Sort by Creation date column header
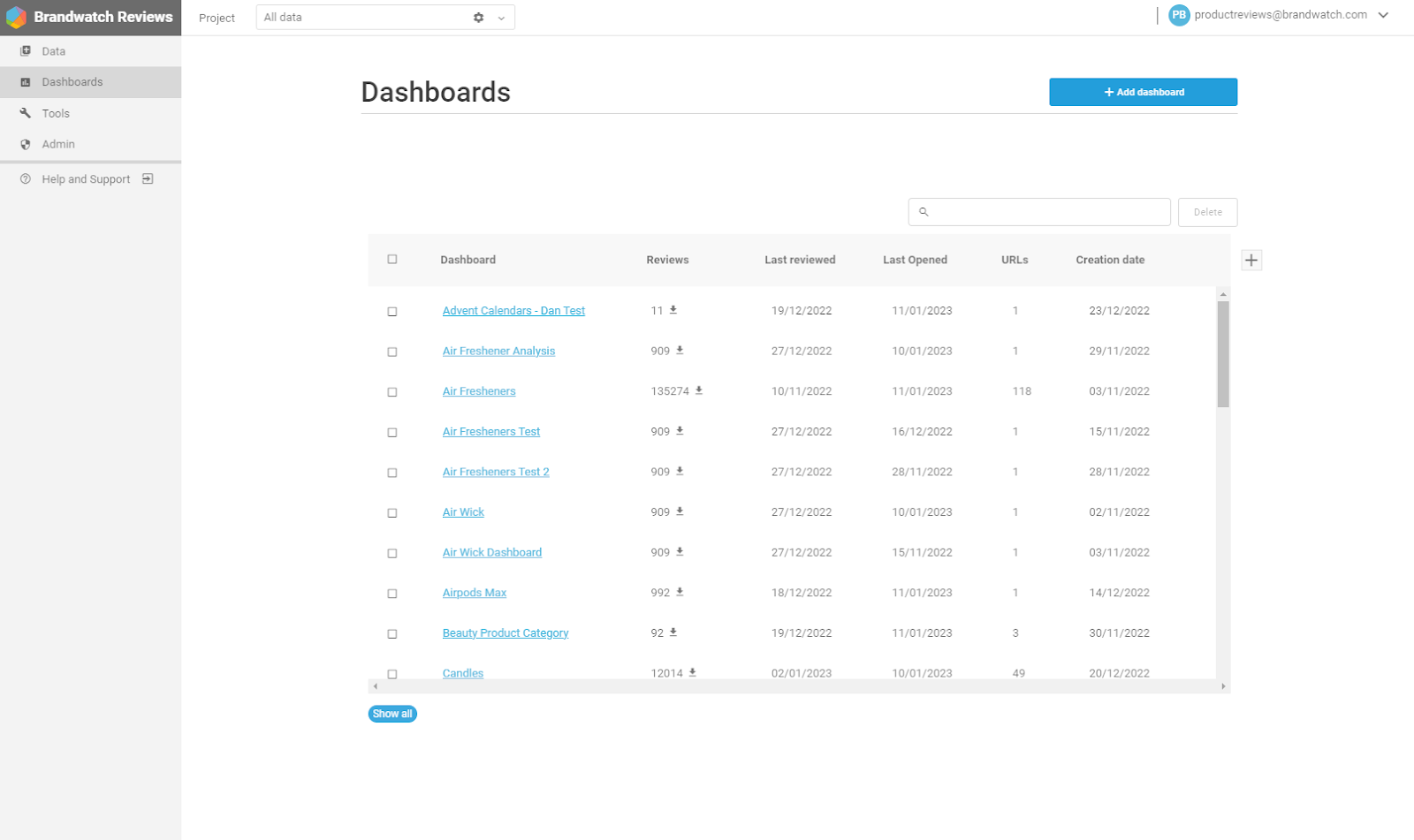Image resolution: width=1414 pixels, height=840 pixels. [x=1110, y=260]
